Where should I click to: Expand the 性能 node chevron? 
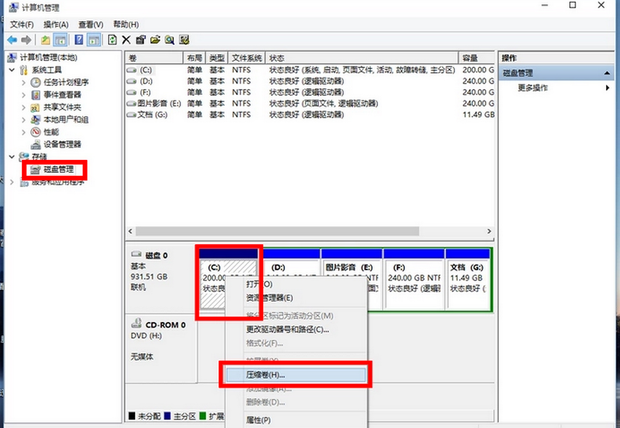pyautogui.click(x=23, y=132)
